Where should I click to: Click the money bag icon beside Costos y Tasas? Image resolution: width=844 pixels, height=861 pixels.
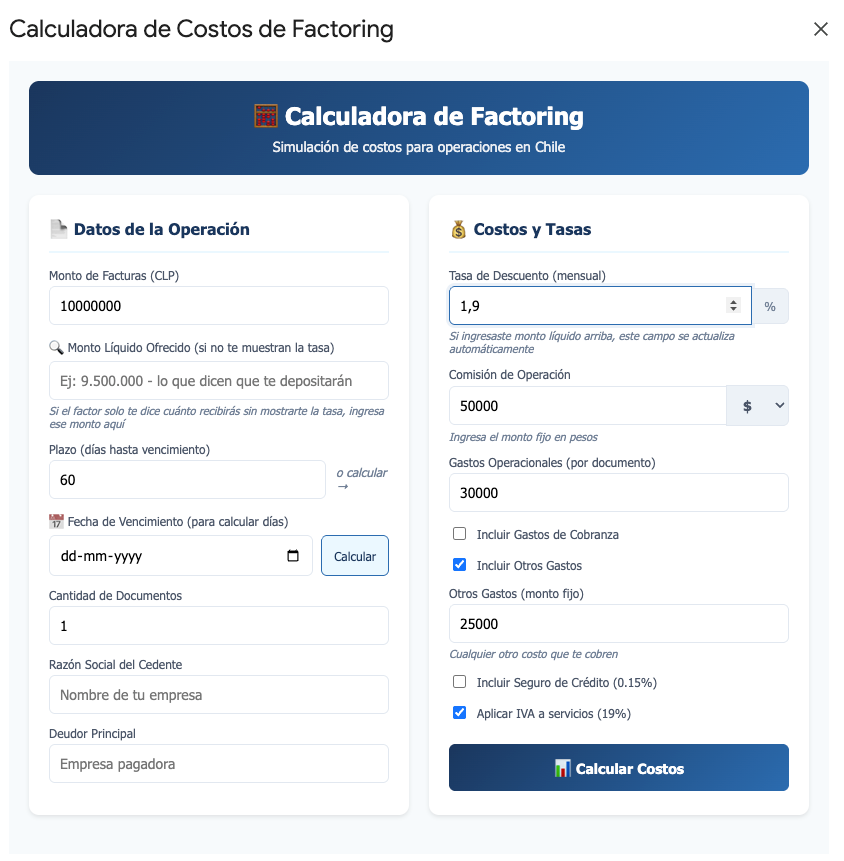(x=459, y=229)
